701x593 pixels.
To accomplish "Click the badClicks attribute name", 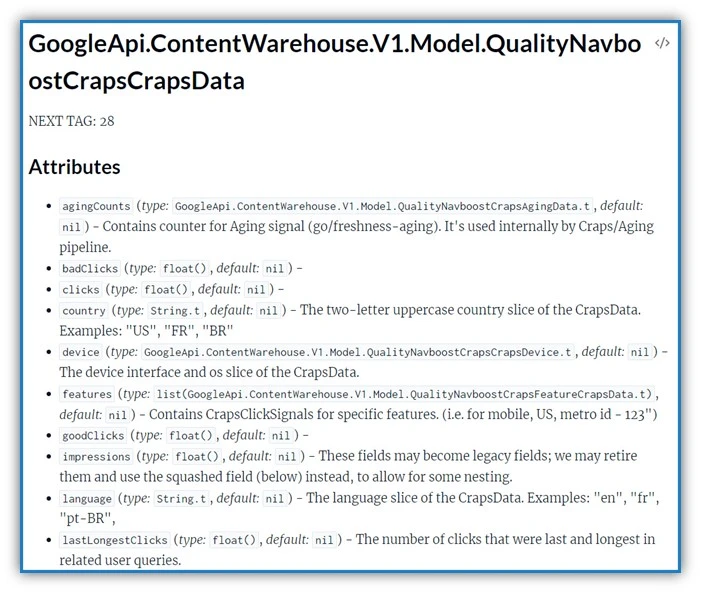I will point(90,269).
